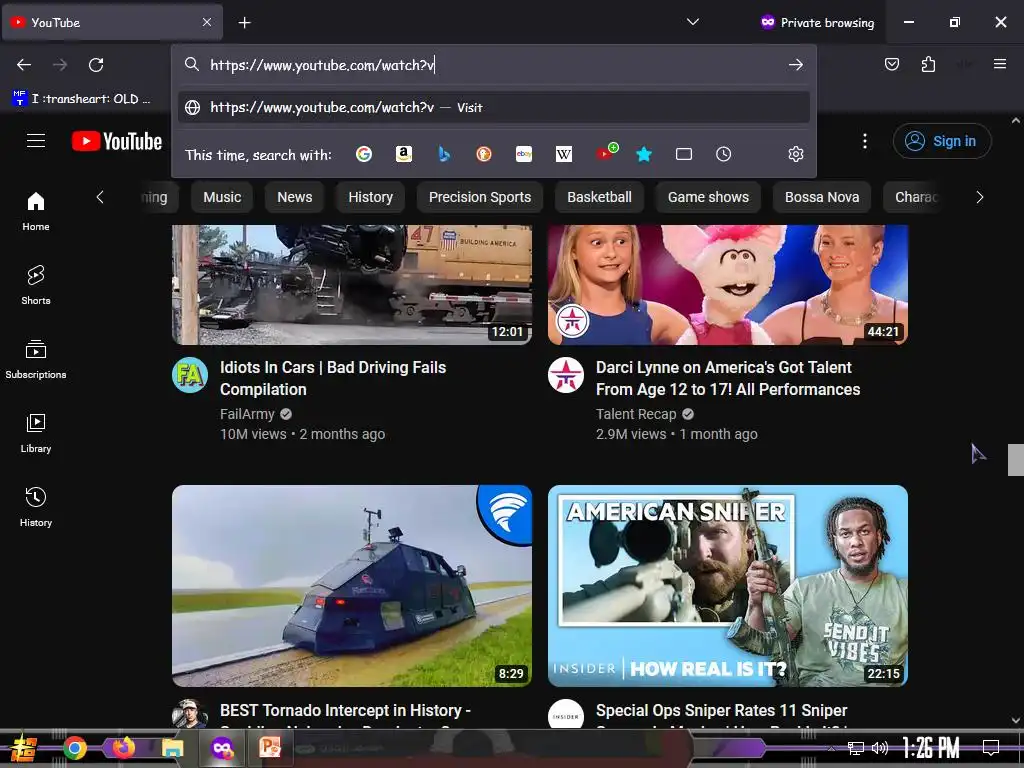This screenshot has width=1024, height=768.
Task: Click the Go arrow in the address bar
Action: (x=795, y=65)
